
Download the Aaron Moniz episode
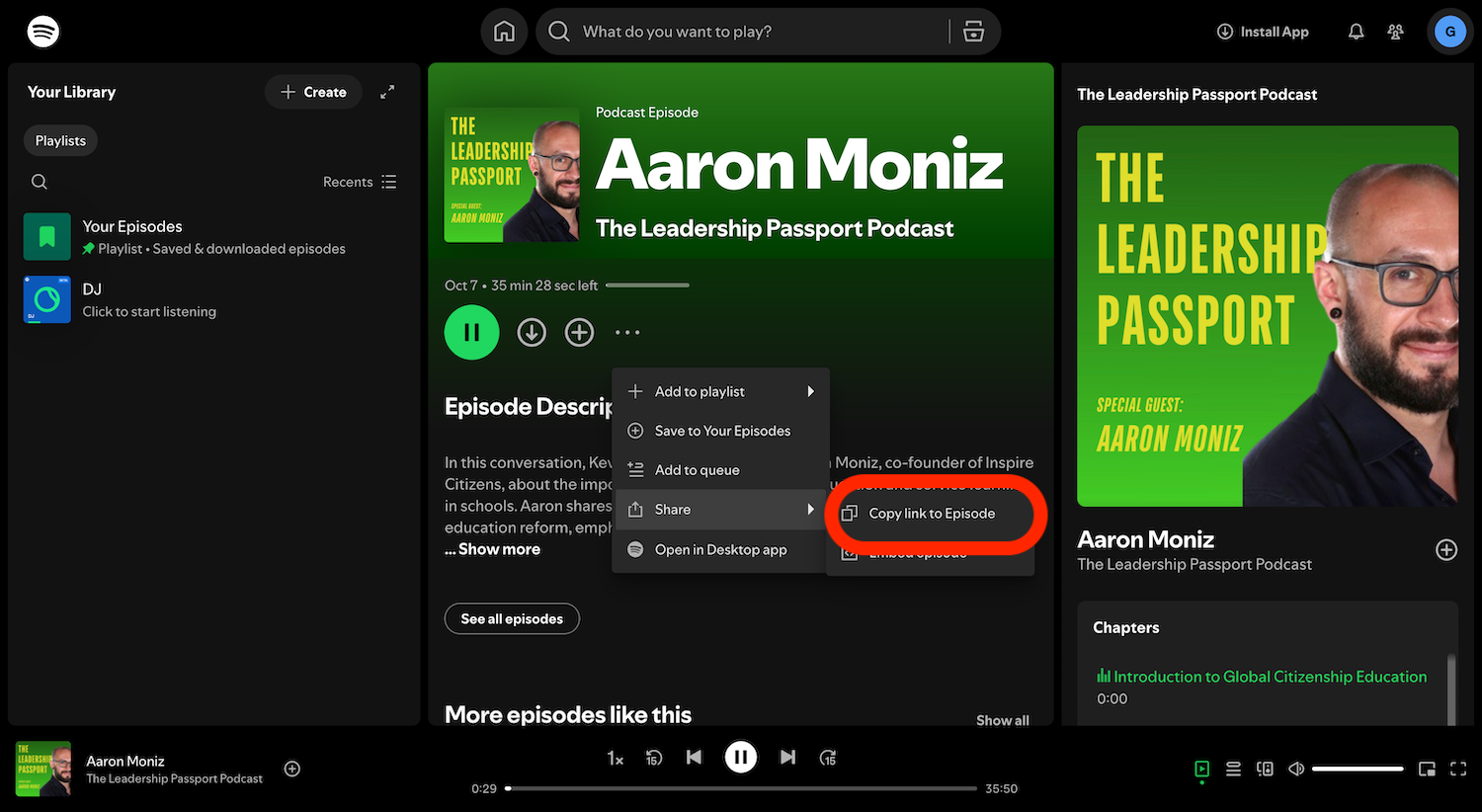(x=532, y=332)
